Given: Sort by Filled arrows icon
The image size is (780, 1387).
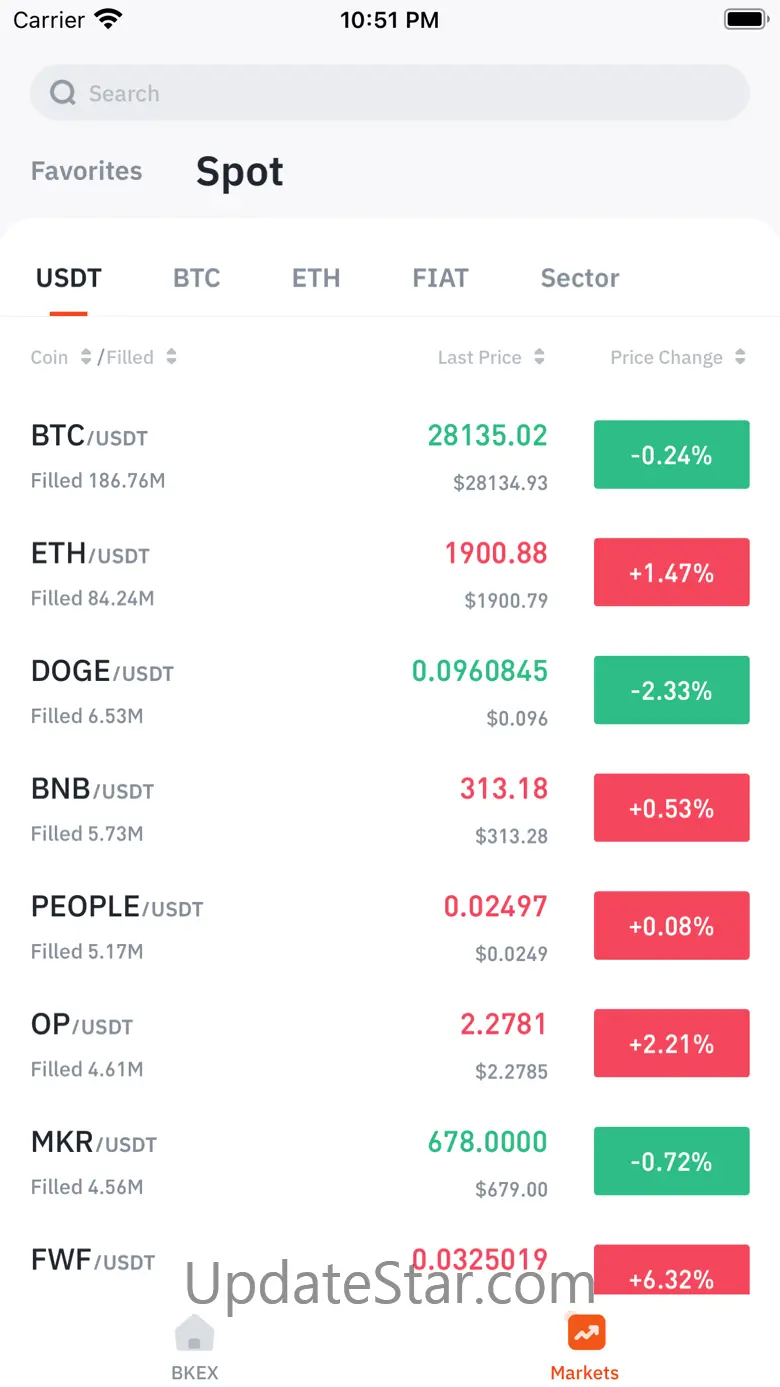Looking at the screenshot, I should [x=172, y=357].
